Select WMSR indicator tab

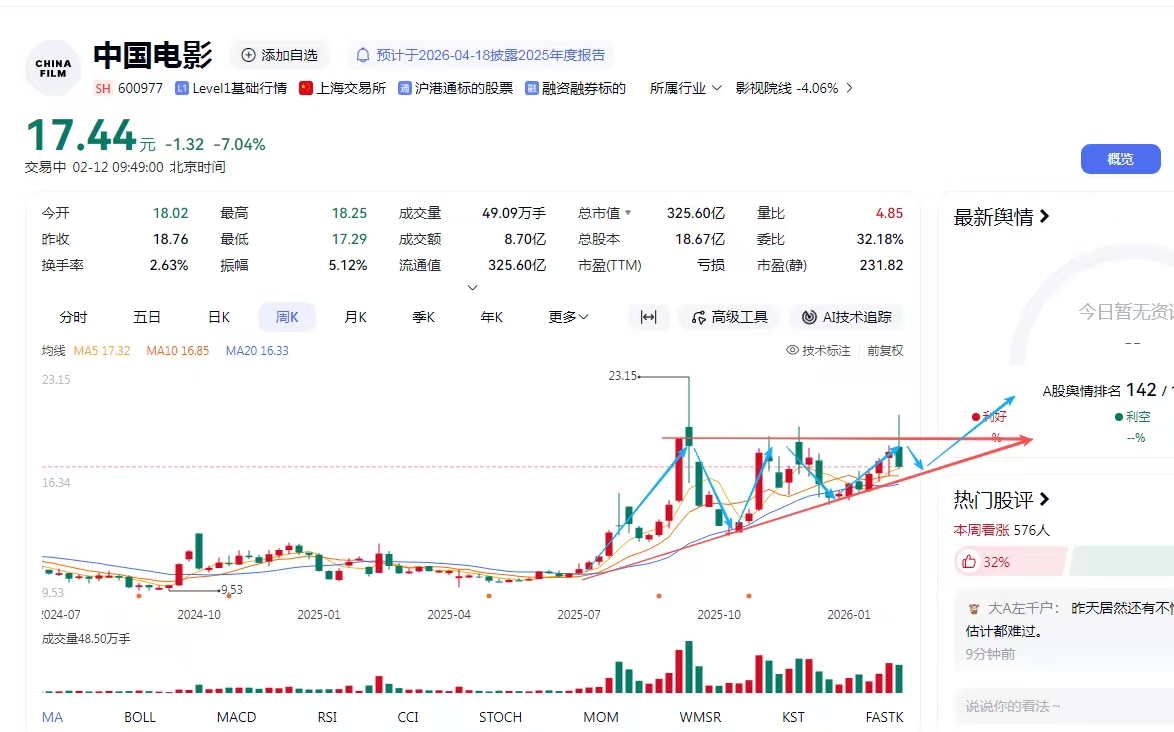click(x=700, y=717)
